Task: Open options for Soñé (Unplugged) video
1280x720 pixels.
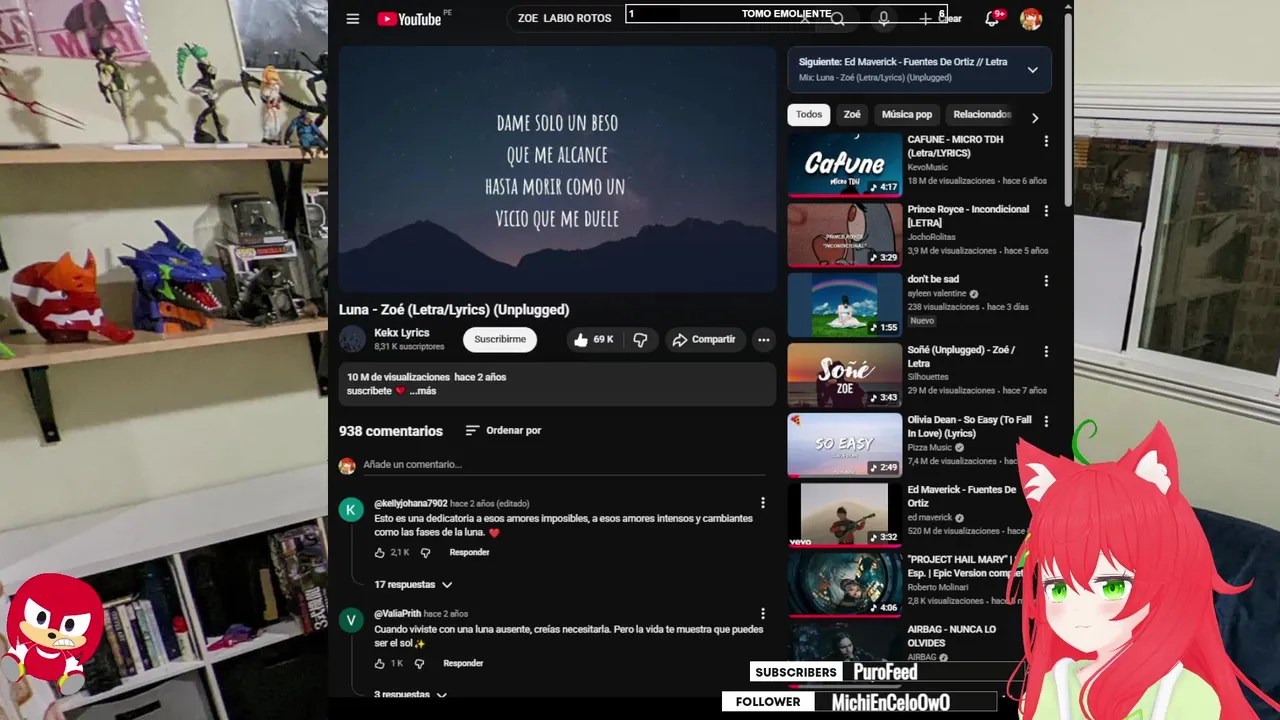Action: tap(1046, 351)
